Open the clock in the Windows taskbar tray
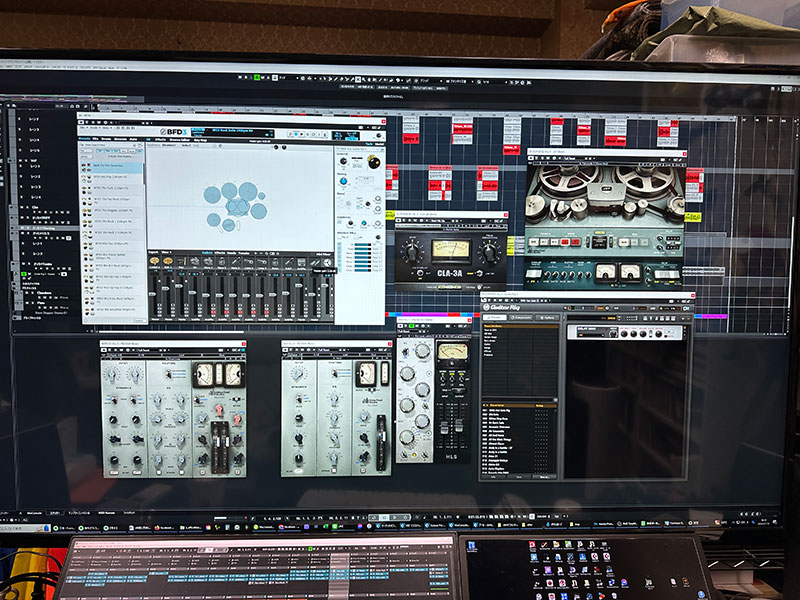 tap(764, 522)
